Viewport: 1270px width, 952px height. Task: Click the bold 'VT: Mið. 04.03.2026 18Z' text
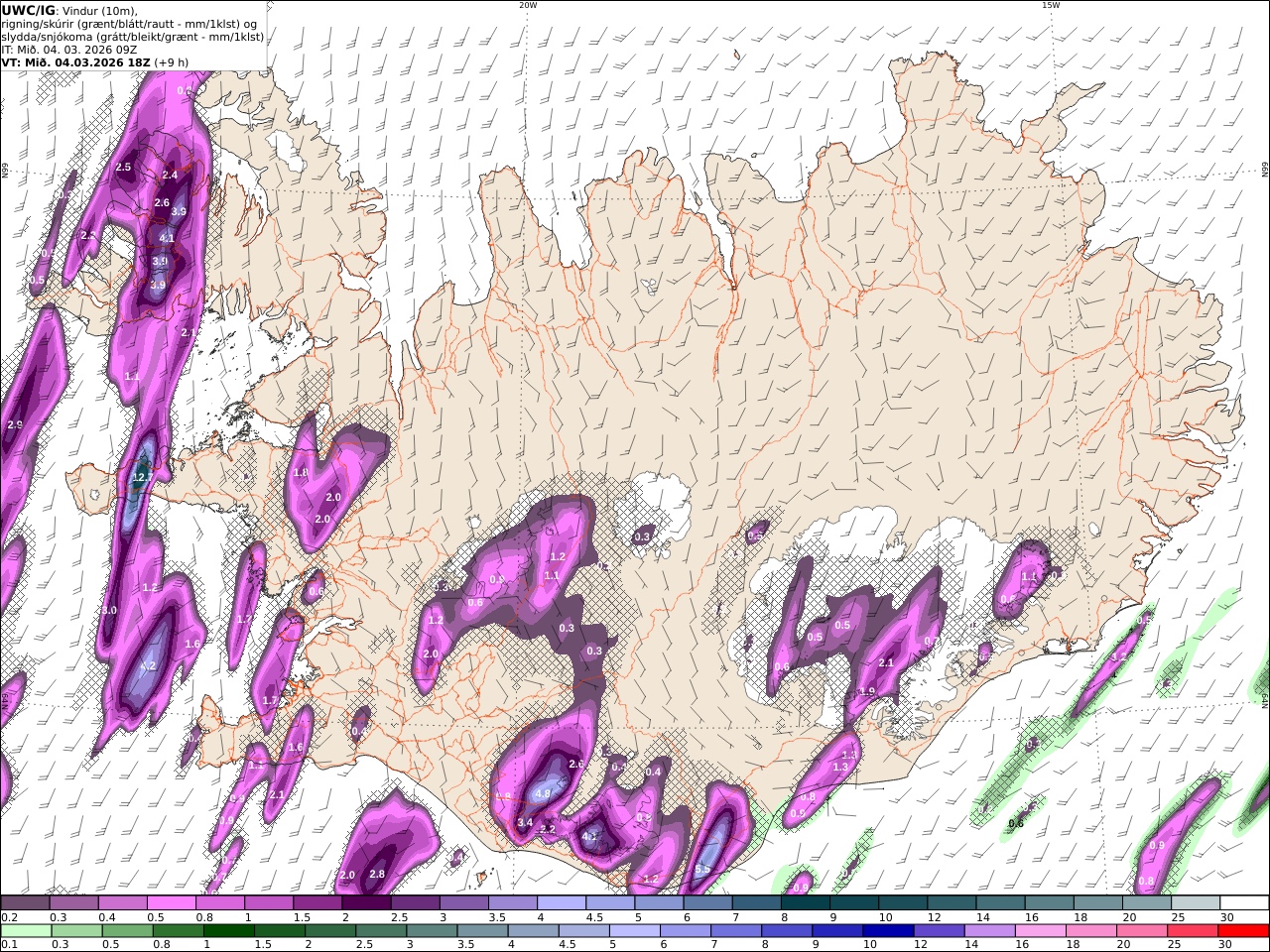[75, 62]
